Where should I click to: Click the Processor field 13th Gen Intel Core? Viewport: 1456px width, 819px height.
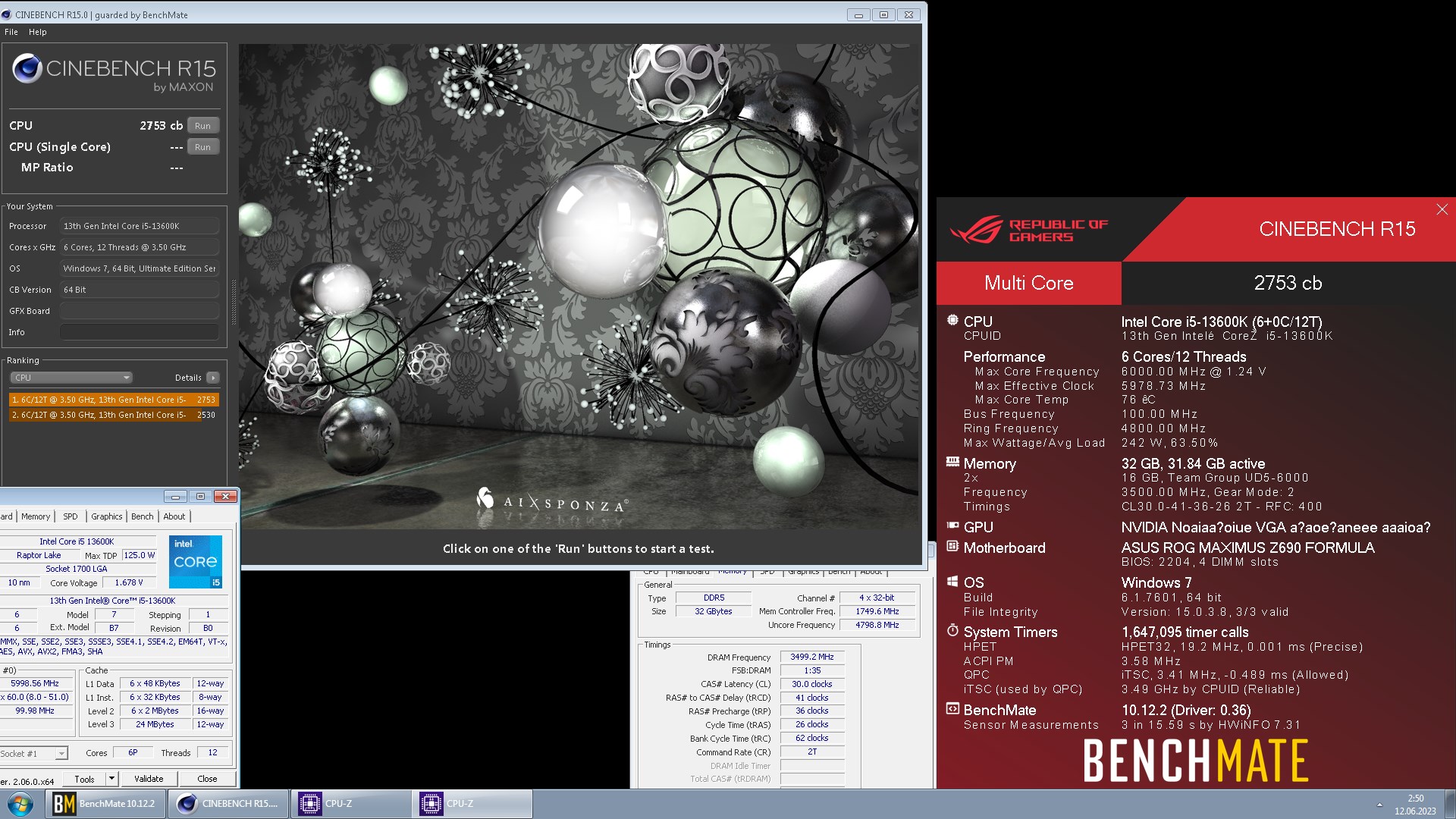pos(140,226)
